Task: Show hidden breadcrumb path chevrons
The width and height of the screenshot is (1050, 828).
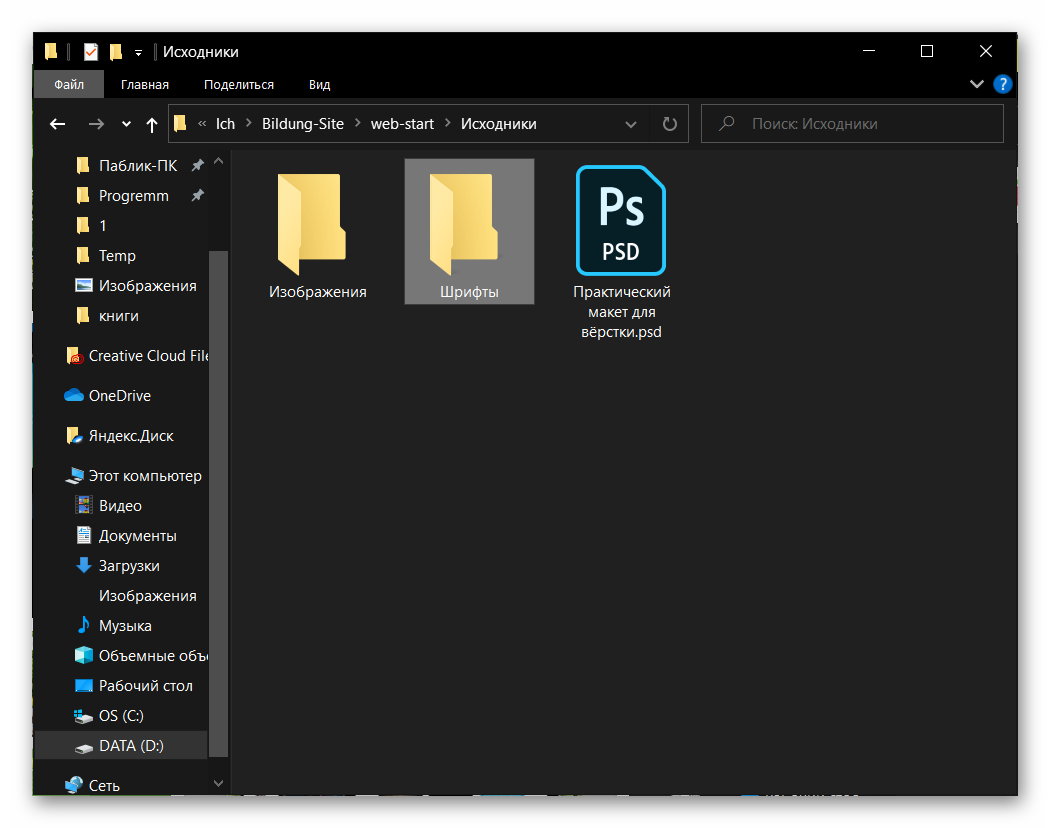Action: (x=202, y=123)
